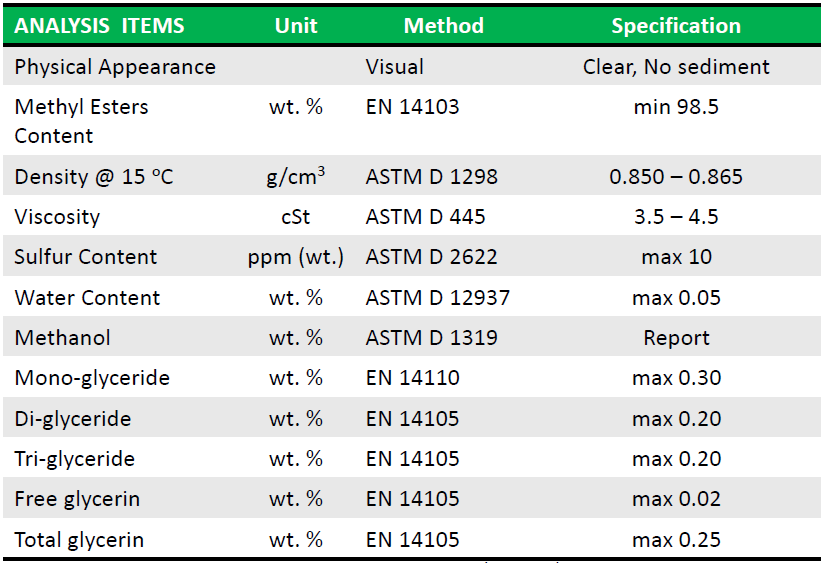Click the Method column header
This screenshot has height=563, width=824.
click(444, 26)
